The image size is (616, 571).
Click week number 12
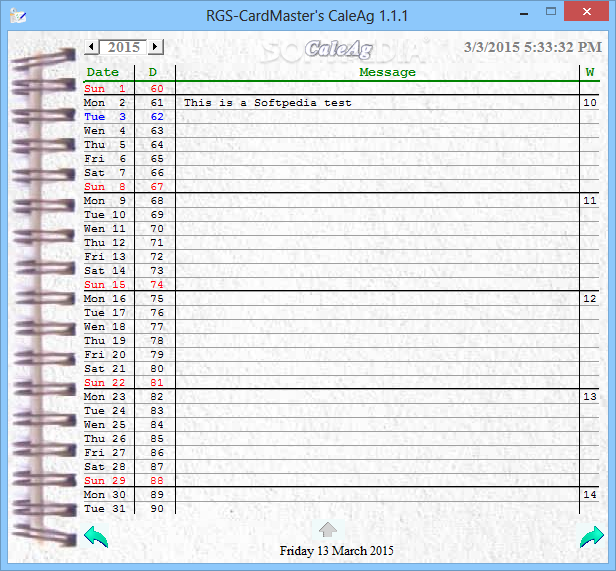(x=590, y=299)
